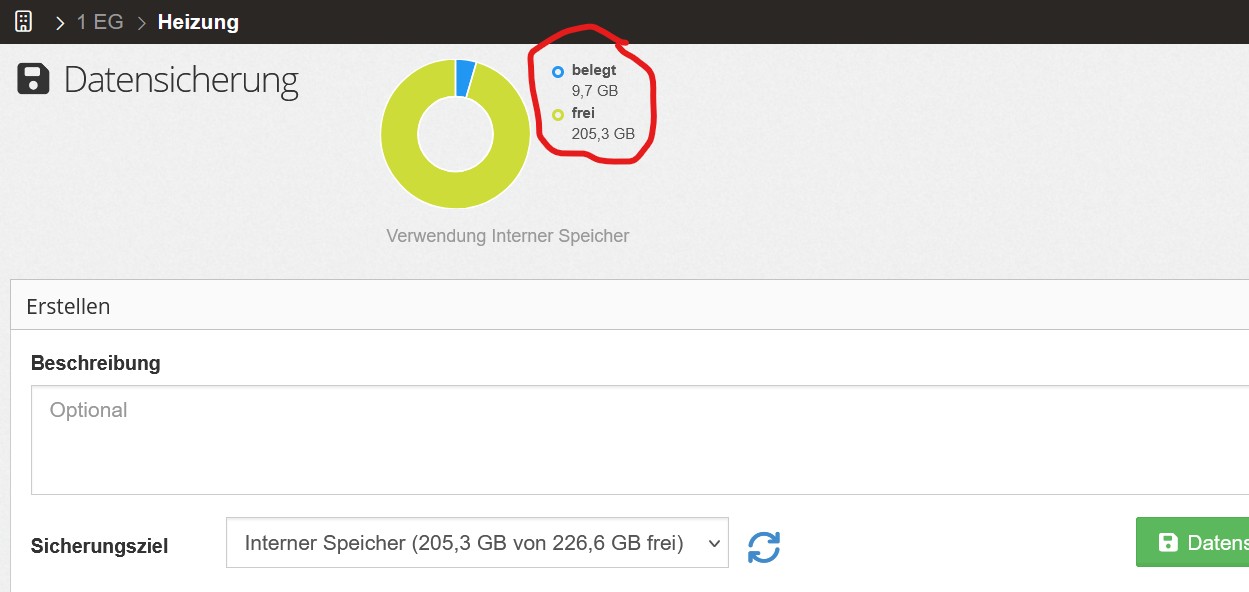1249x592 pixels.
Task: Click dropdown arrow of Interner Speicher select
Action: coord(713,543)
